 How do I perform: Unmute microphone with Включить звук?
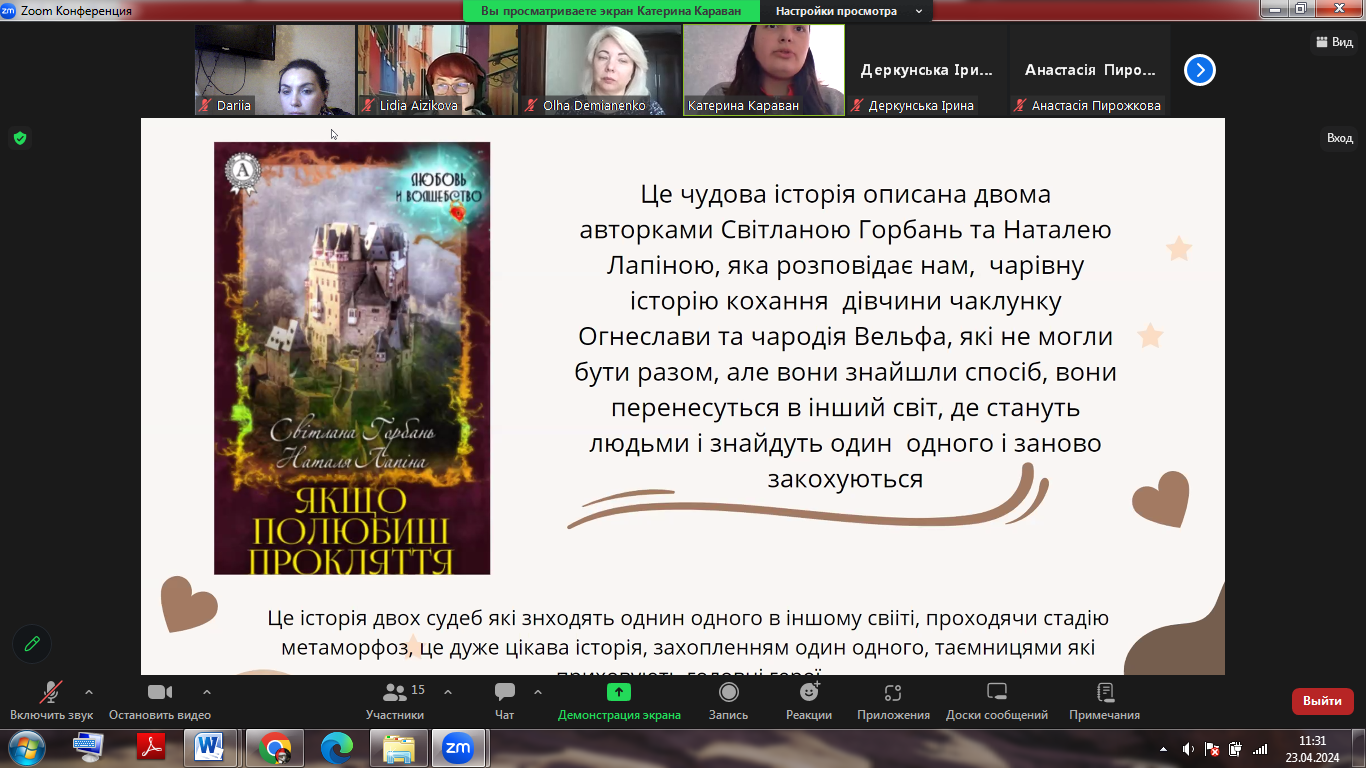pyautogui.click(x=51, y=700)
